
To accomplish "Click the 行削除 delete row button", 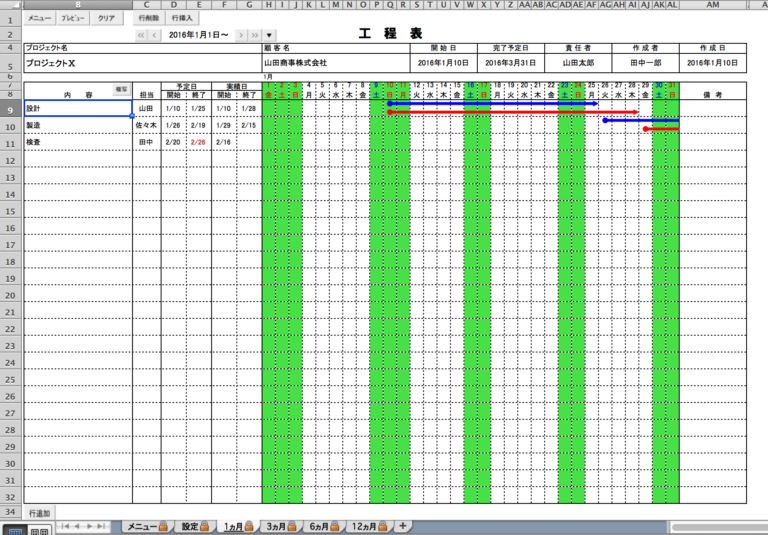I will click(149, 18).
